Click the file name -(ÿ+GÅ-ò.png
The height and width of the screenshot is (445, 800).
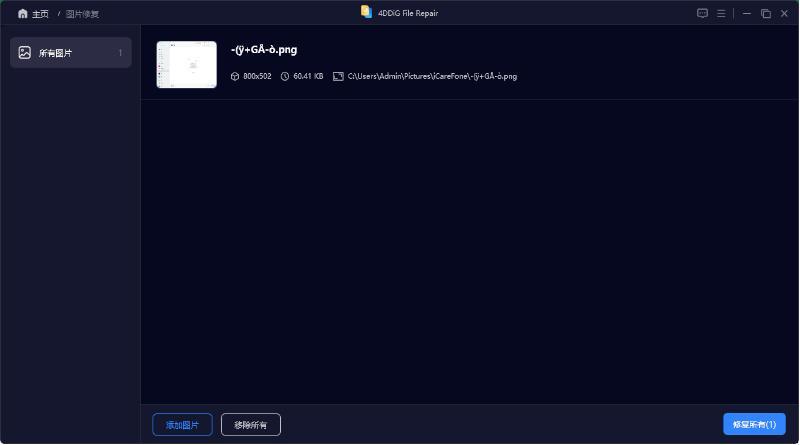click(x=264, y=50)
